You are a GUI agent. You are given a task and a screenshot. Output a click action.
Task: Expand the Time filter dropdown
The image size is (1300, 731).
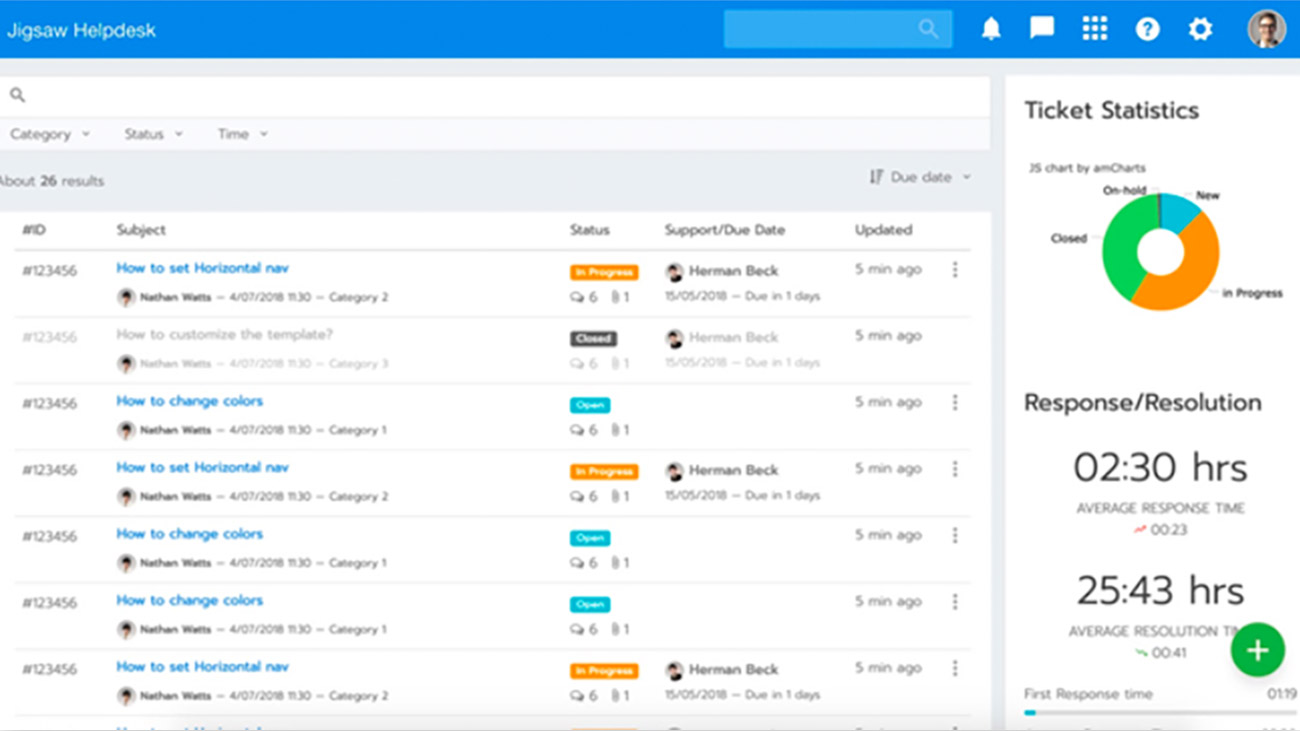click(243, 134)
